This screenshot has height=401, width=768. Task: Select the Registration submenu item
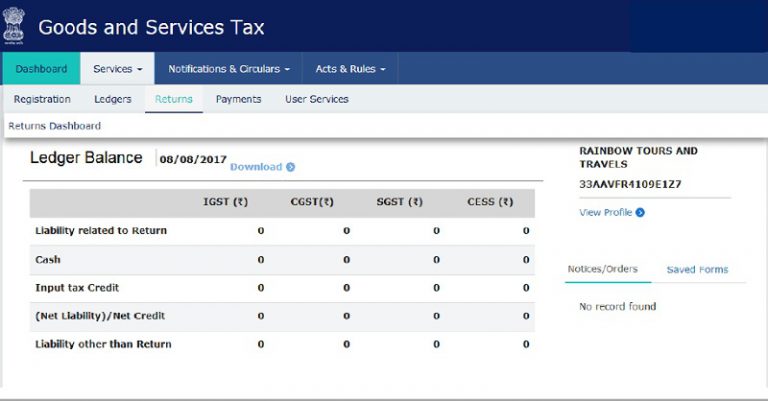[x=42, y=99]
